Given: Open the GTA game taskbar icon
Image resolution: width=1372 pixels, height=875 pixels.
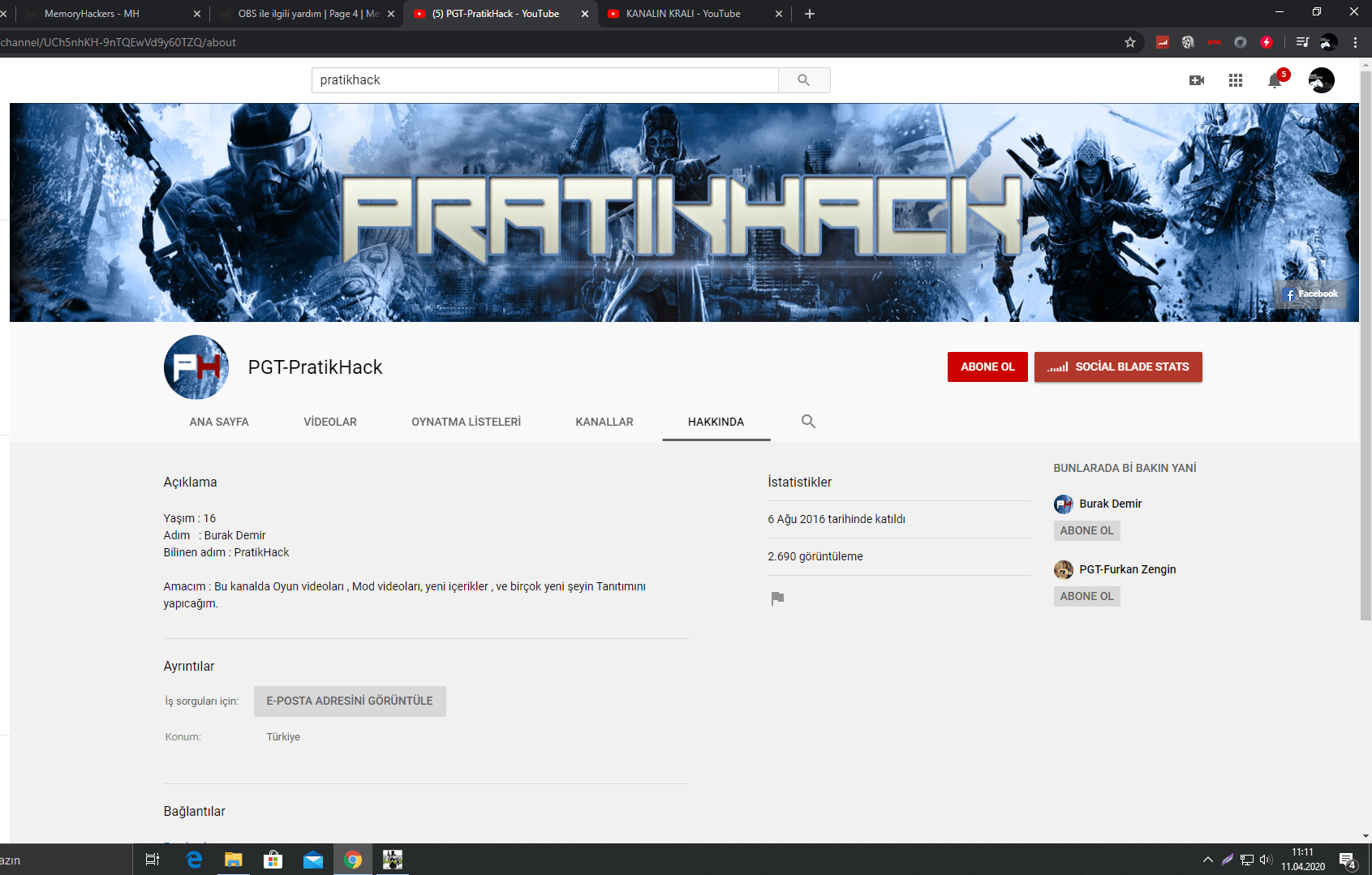Looking at the screenshot, I should pos(393,860).
